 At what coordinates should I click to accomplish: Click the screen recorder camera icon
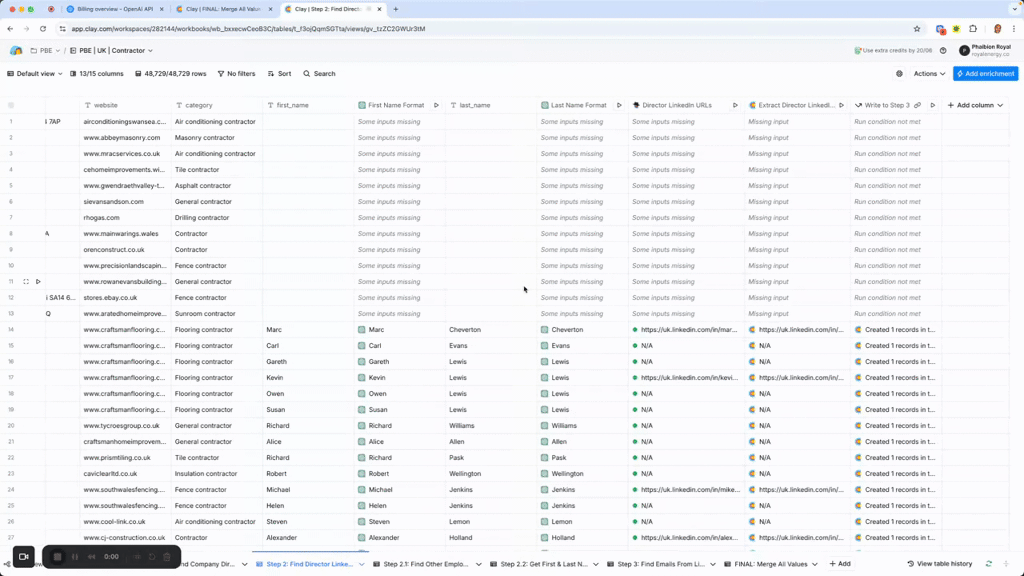pos(23,557)
